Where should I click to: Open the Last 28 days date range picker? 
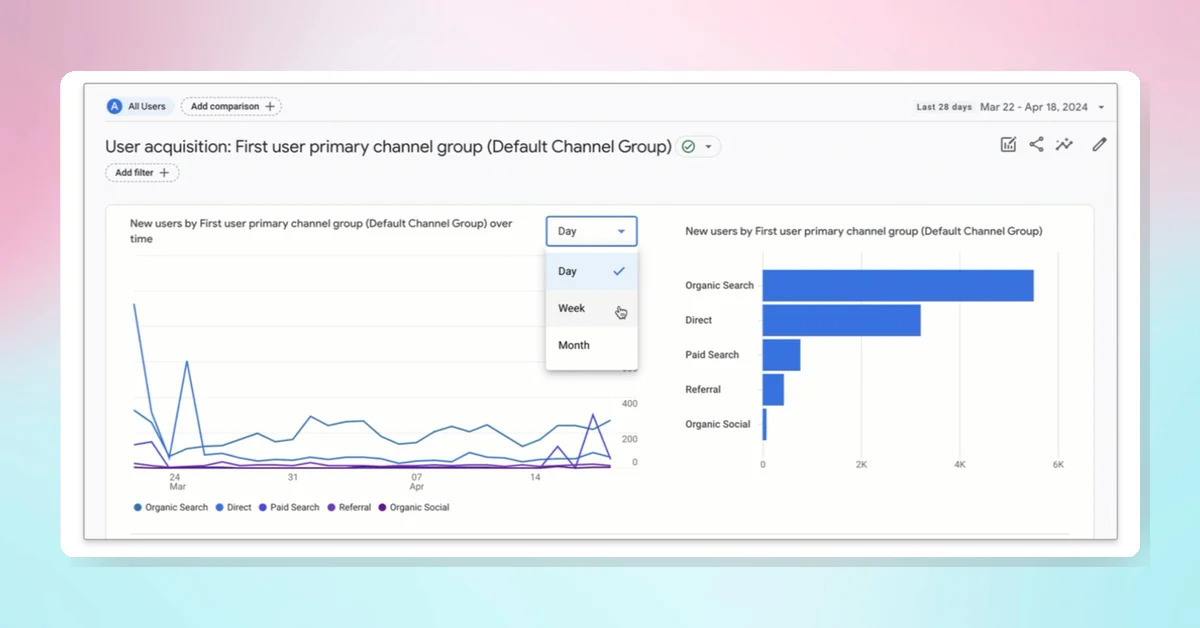(1010, 107)
